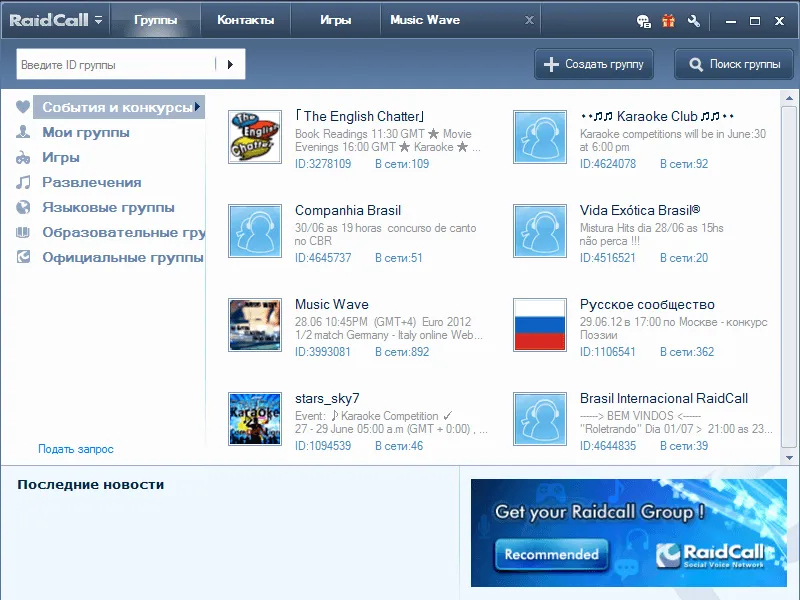800x600 pixels.
Task: Open The English Chatter group thumbnail
Action: pyautogui.click(x=255, y=137)
